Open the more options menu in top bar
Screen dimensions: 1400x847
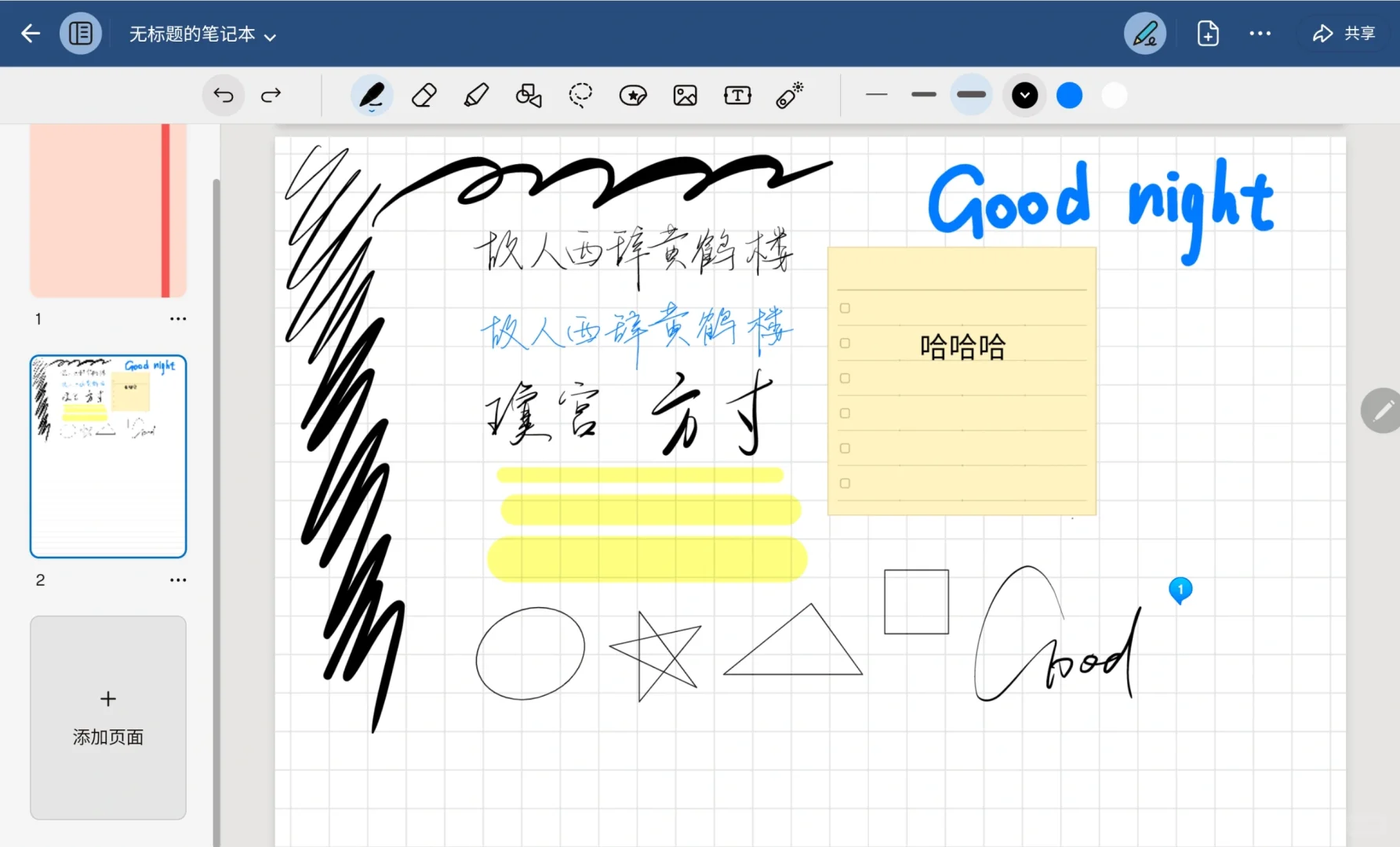(x=1260, y=33)
